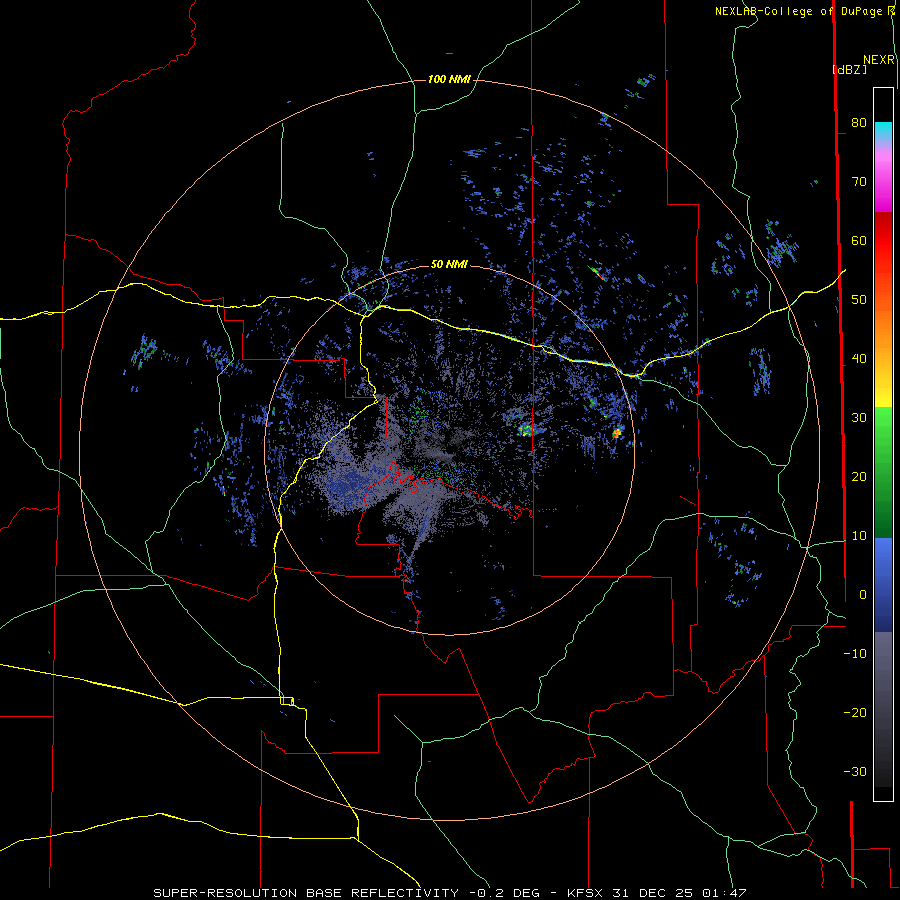This screenshot has height=900, width=900.
Task: Click the -20 value on the color scale
Action: tap(855, 713)
